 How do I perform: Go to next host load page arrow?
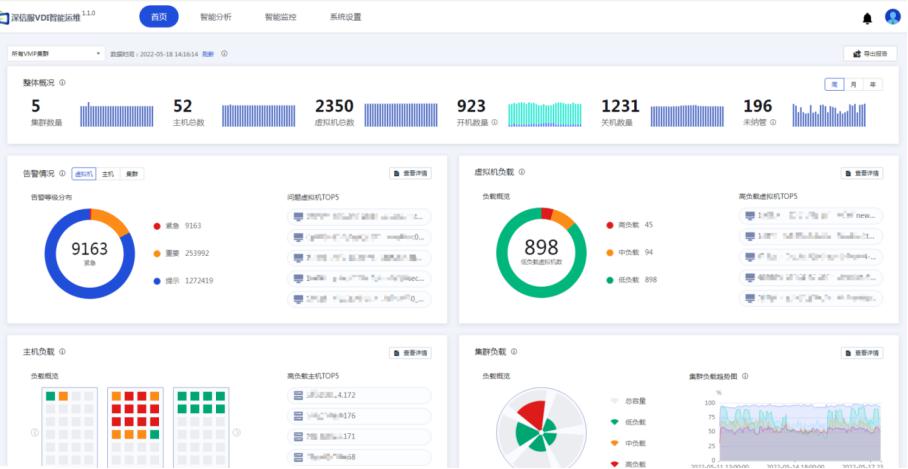click(x=236, y=433)
